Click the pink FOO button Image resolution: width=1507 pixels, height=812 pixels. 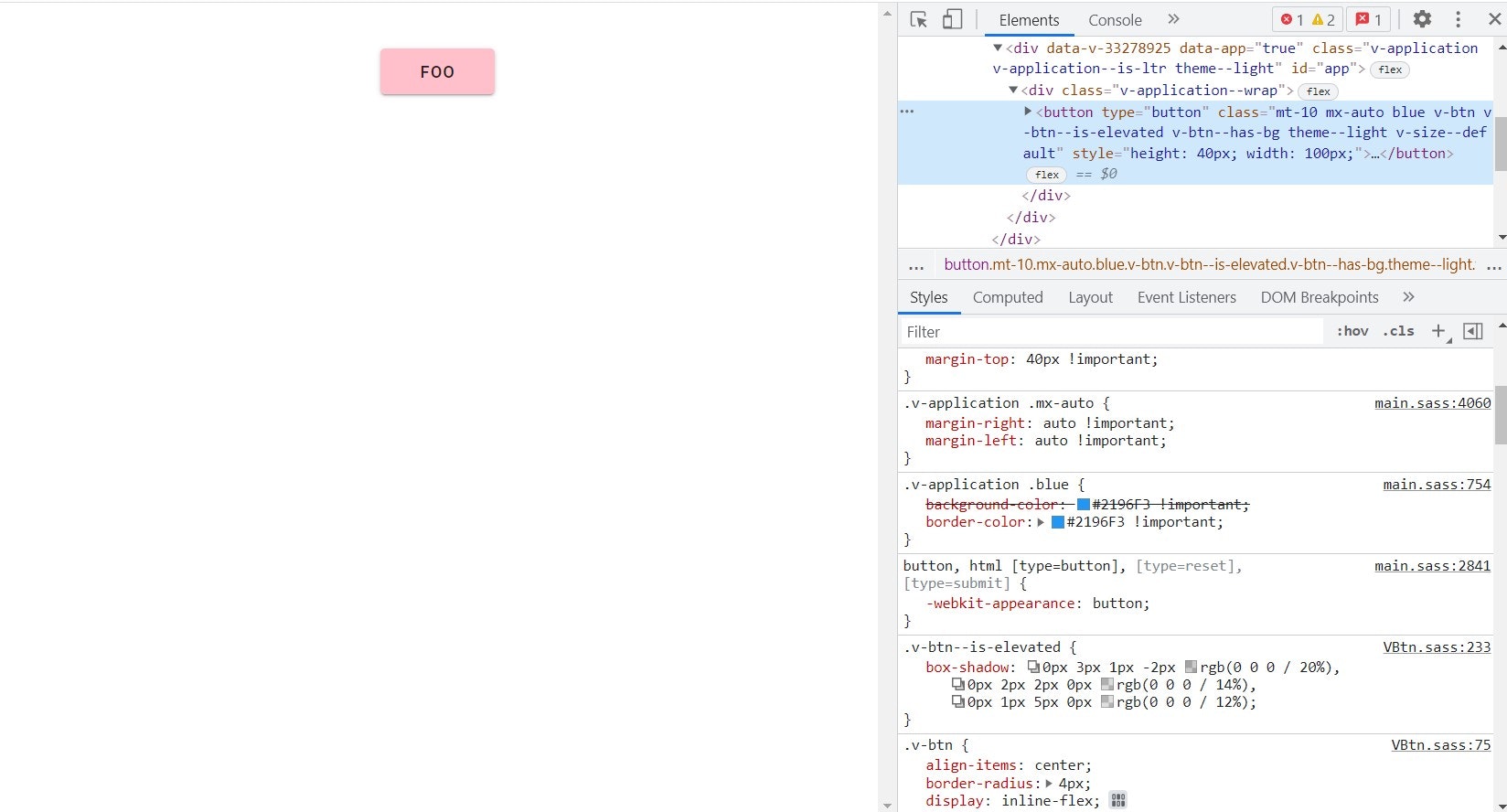point(437,71)
